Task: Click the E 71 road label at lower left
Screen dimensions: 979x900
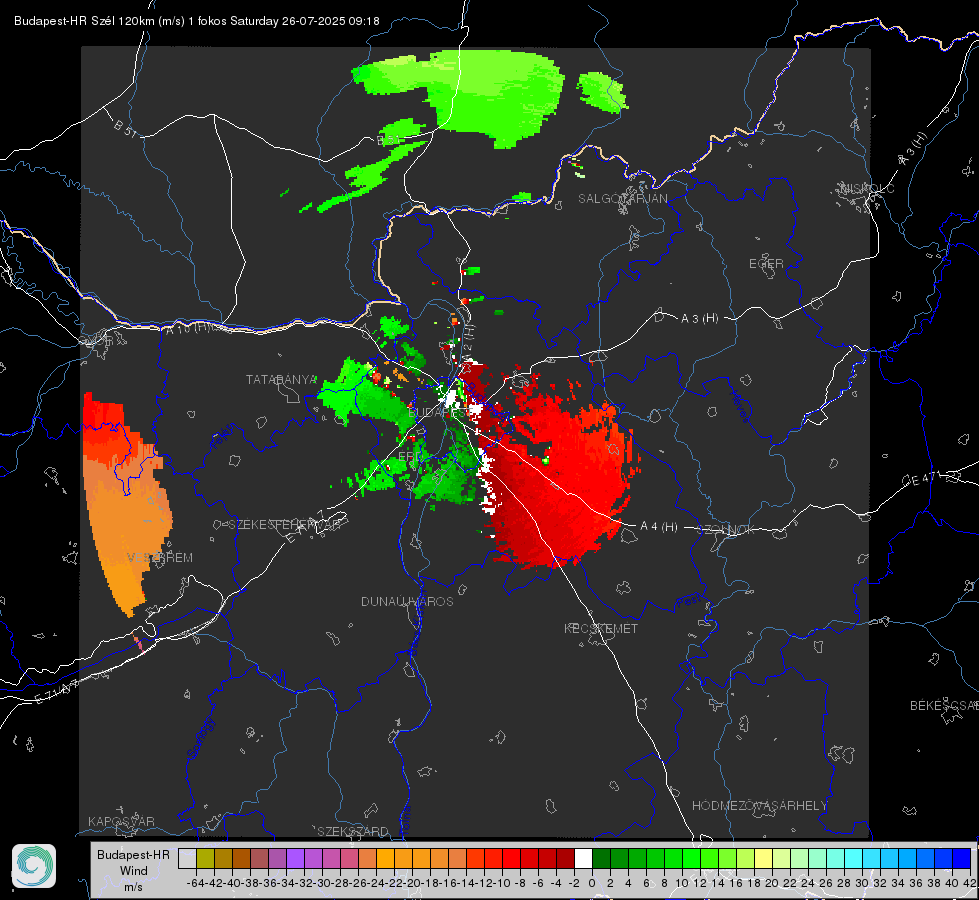Action: 57,691
